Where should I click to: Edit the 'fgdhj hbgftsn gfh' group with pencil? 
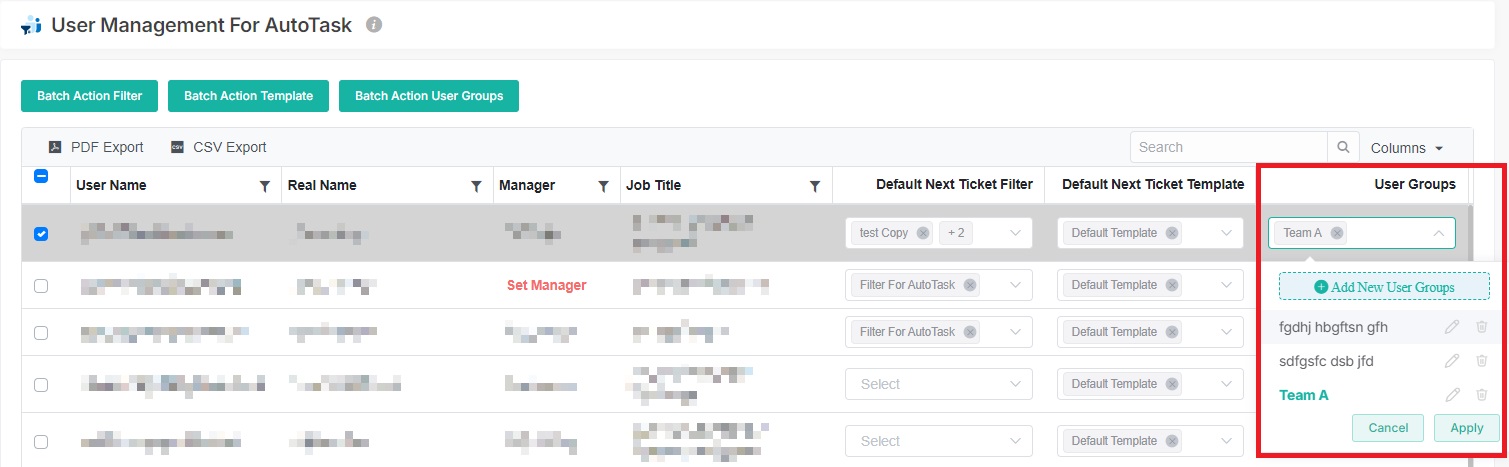coord(1452,327)
